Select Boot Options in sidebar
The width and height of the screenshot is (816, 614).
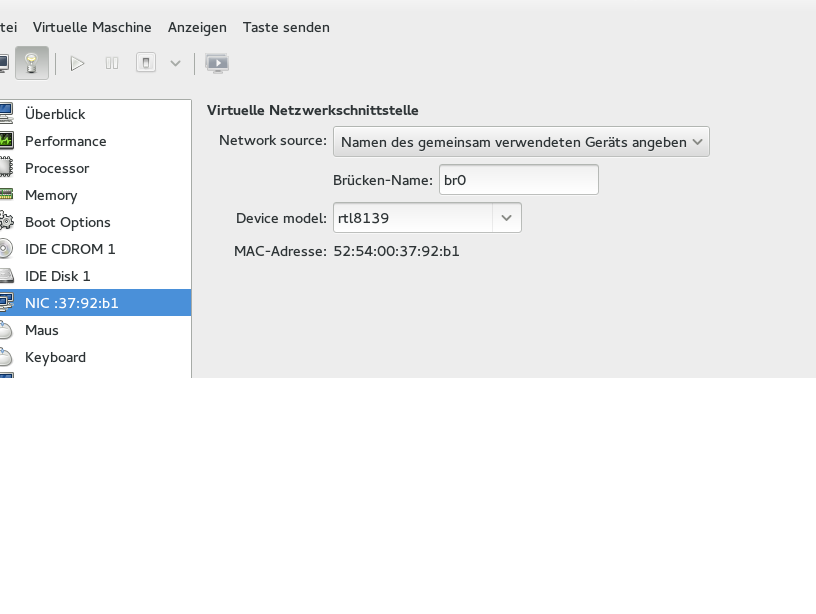67,222
